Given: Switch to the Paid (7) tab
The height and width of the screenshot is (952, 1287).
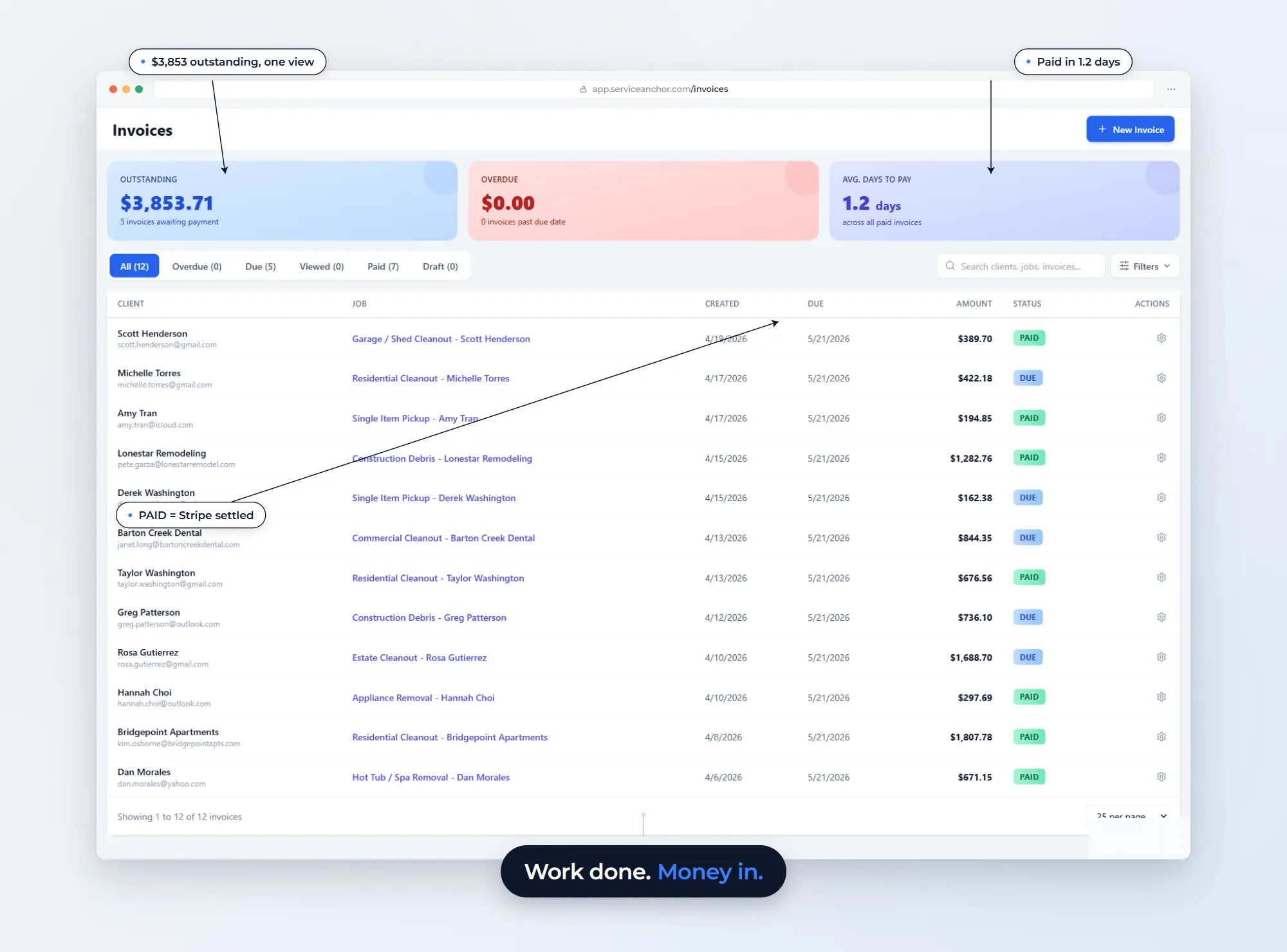Looking at the screenshot, I should (383, 266).
